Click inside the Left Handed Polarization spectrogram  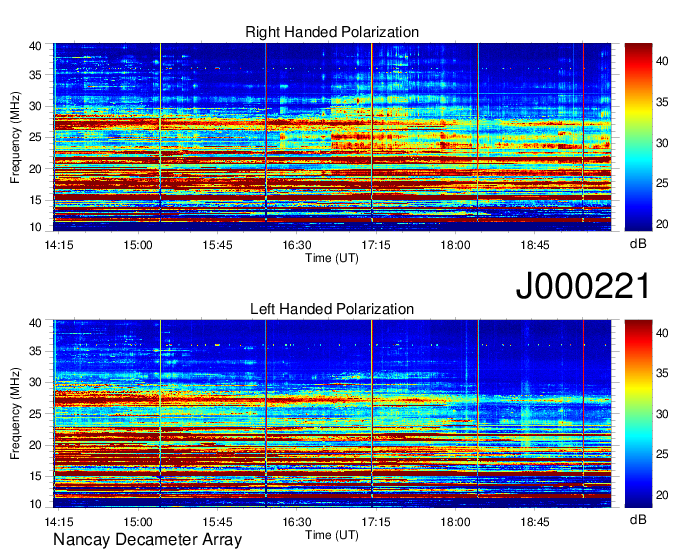tap(332, 414)
